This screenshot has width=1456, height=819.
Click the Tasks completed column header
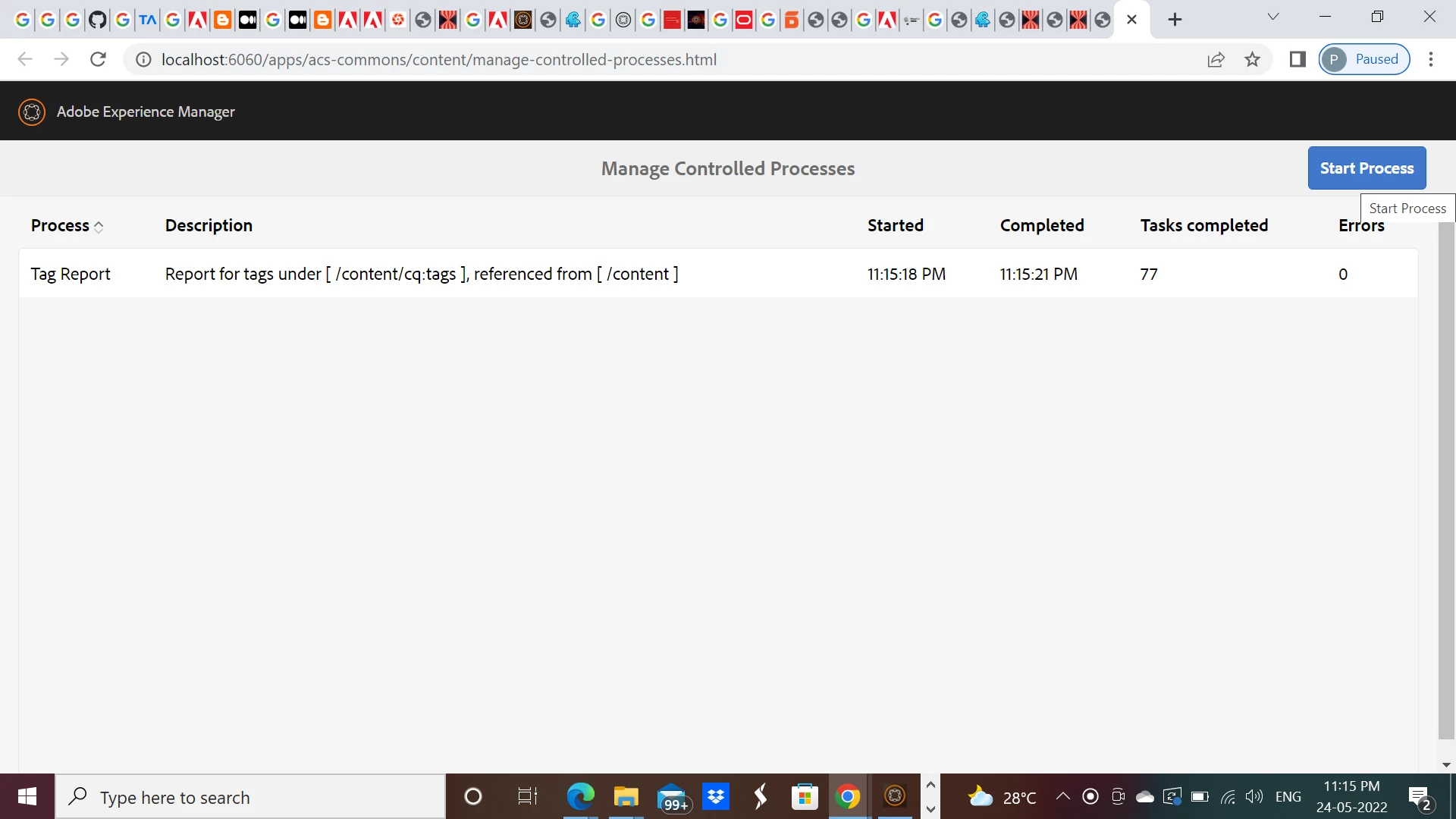pyautogui.click(x=1203, y=226)
